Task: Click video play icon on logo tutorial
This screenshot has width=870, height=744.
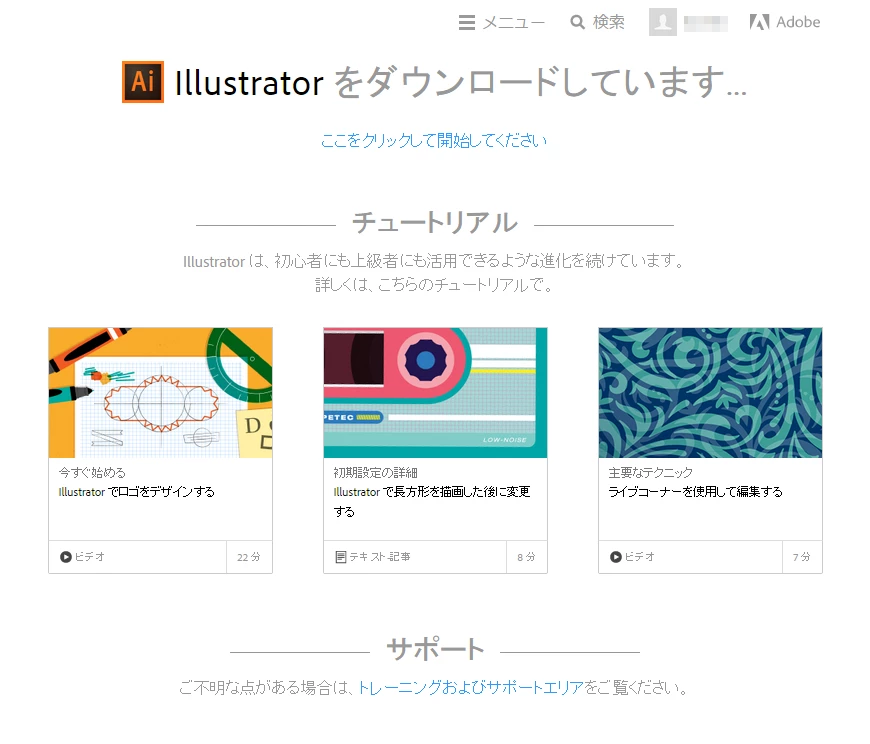Action: (65, 556)
